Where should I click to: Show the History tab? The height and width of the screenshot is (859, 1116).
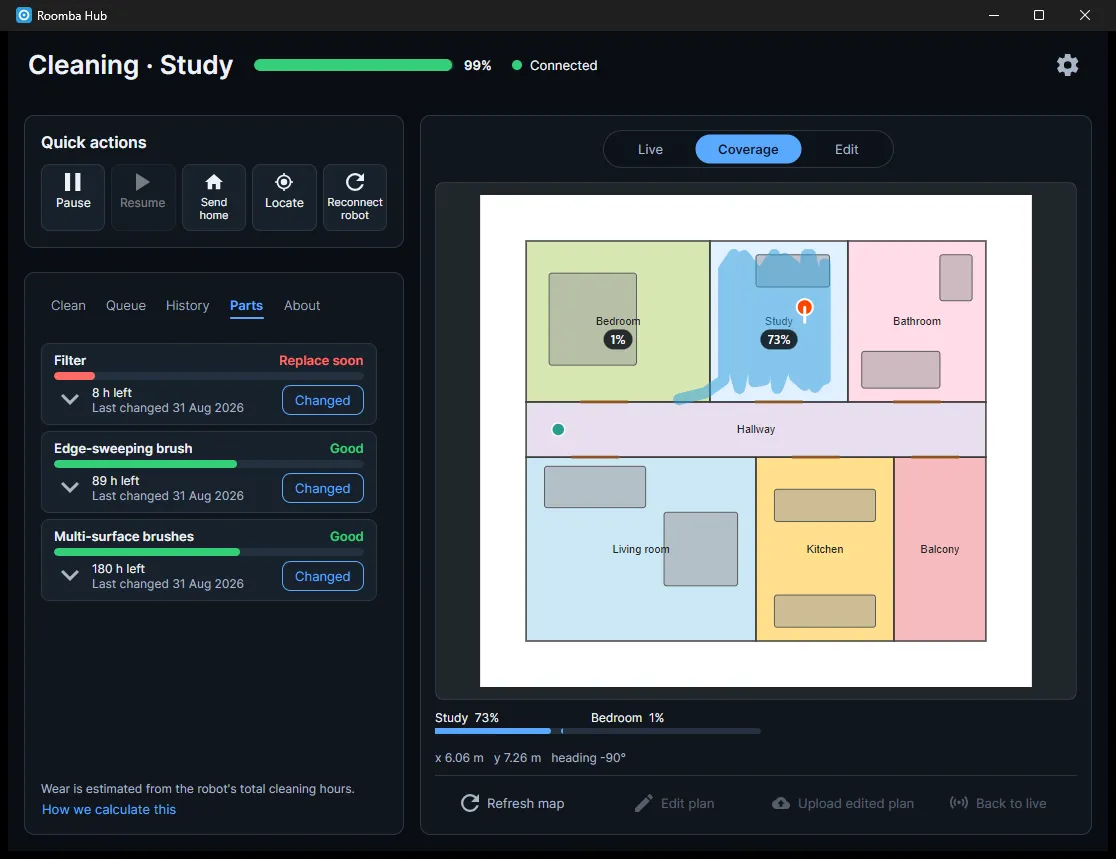point(187,305)
